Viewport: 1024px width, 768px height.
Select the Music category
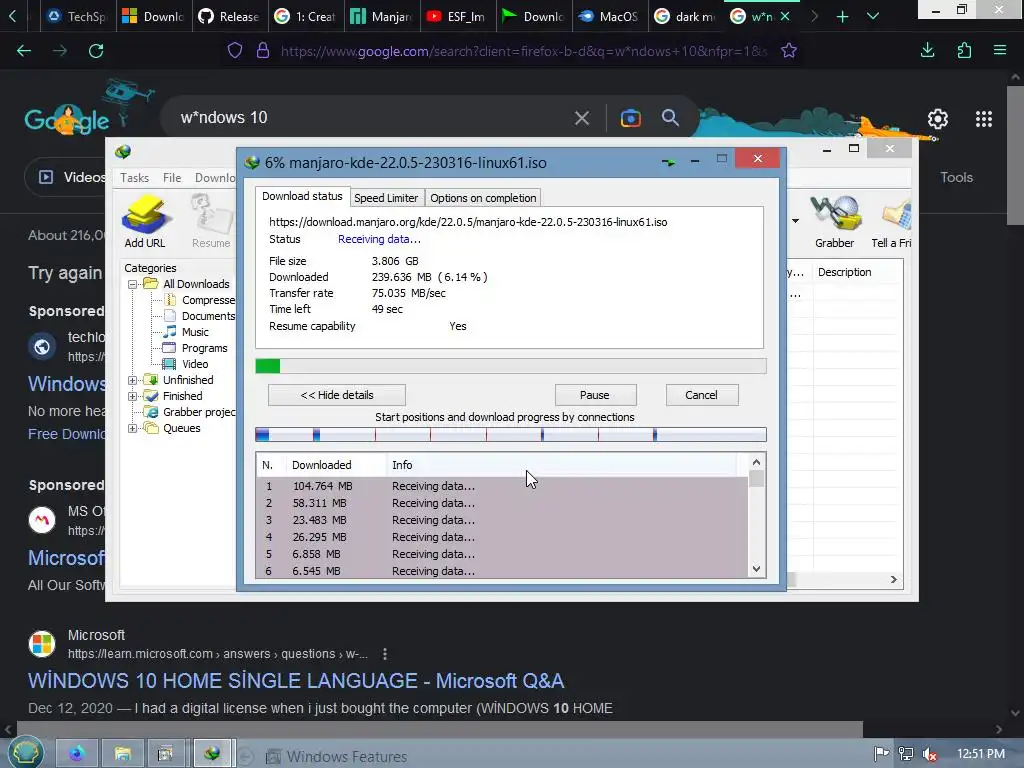click(195, 332)
